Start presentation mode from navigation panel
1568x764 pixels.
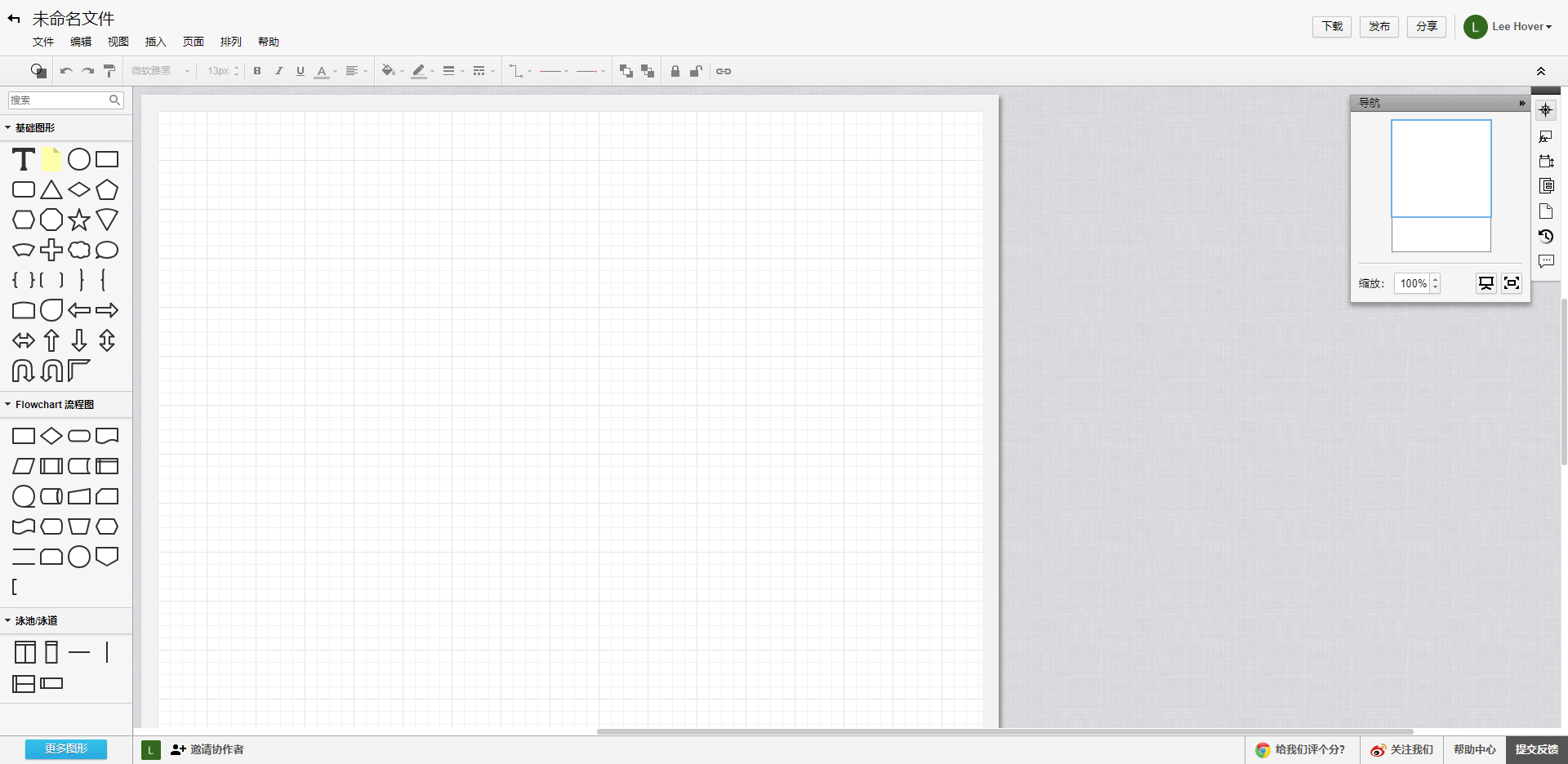(1486, 283)
